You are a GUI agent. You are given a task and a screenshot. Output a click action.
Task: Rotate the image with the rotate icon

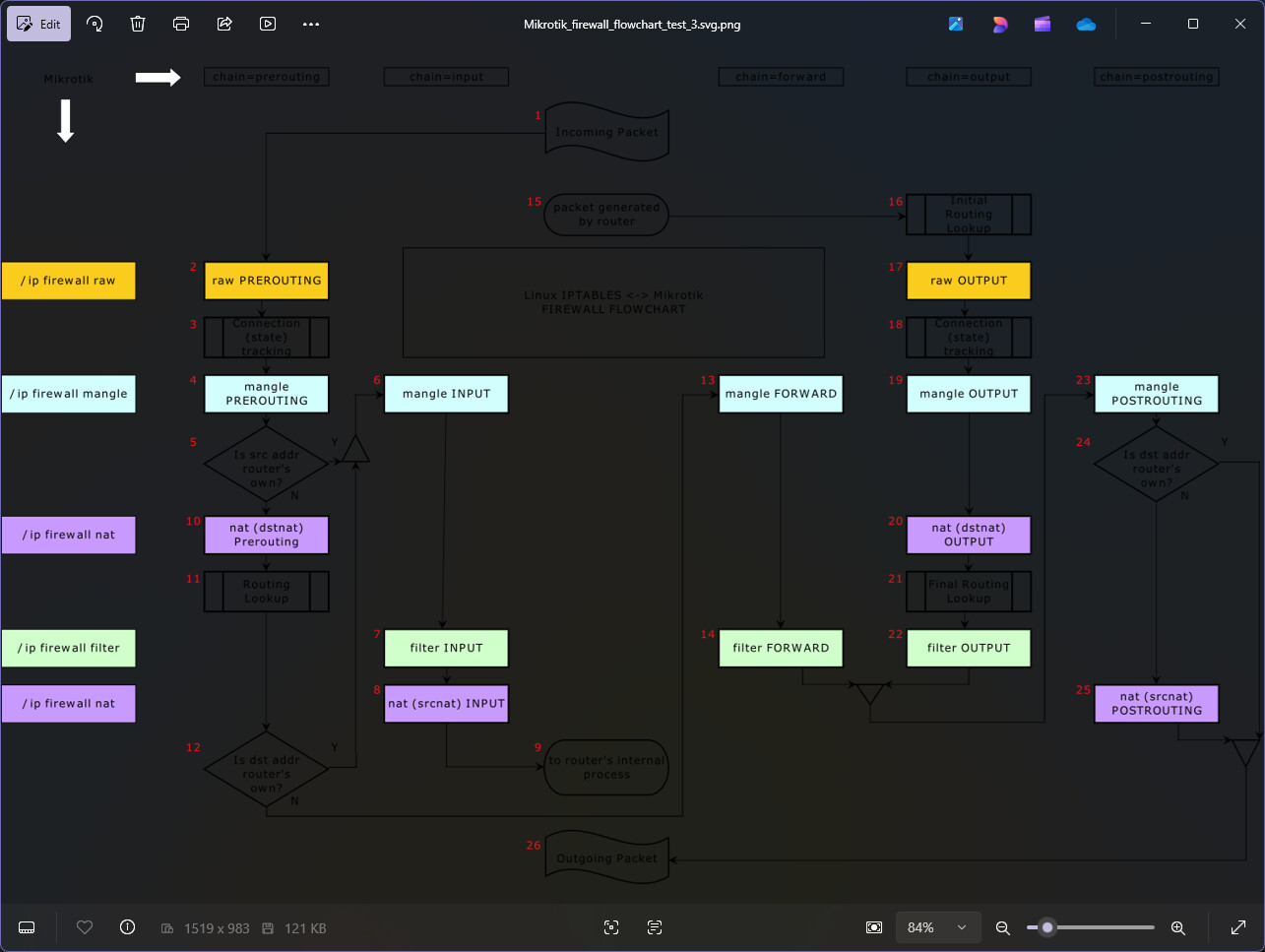click(x=95, y=24)
